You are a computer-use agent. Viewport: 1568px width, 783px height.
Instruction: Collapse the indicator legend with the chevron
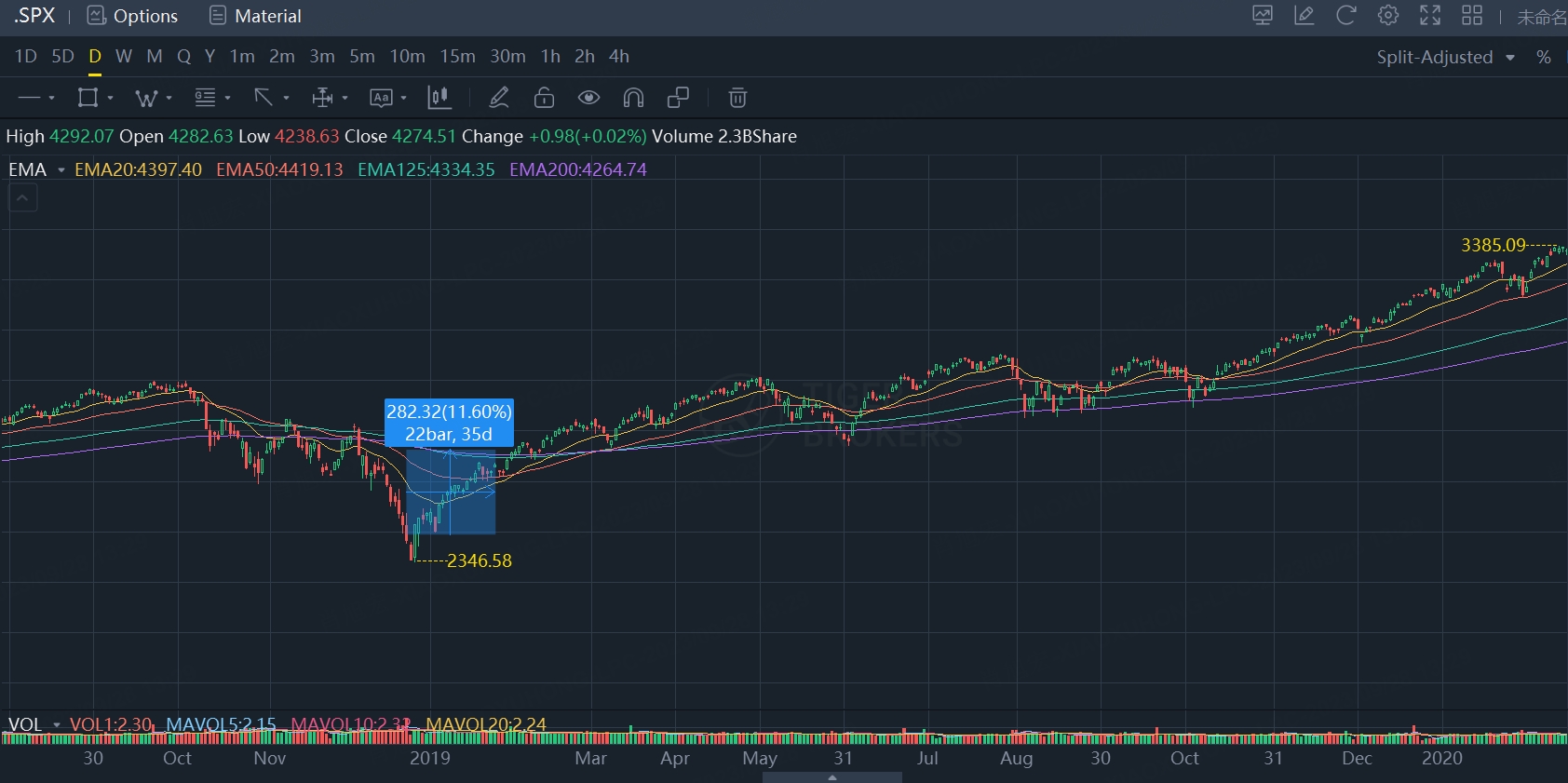pyautogui.click(x=23, y=197)
